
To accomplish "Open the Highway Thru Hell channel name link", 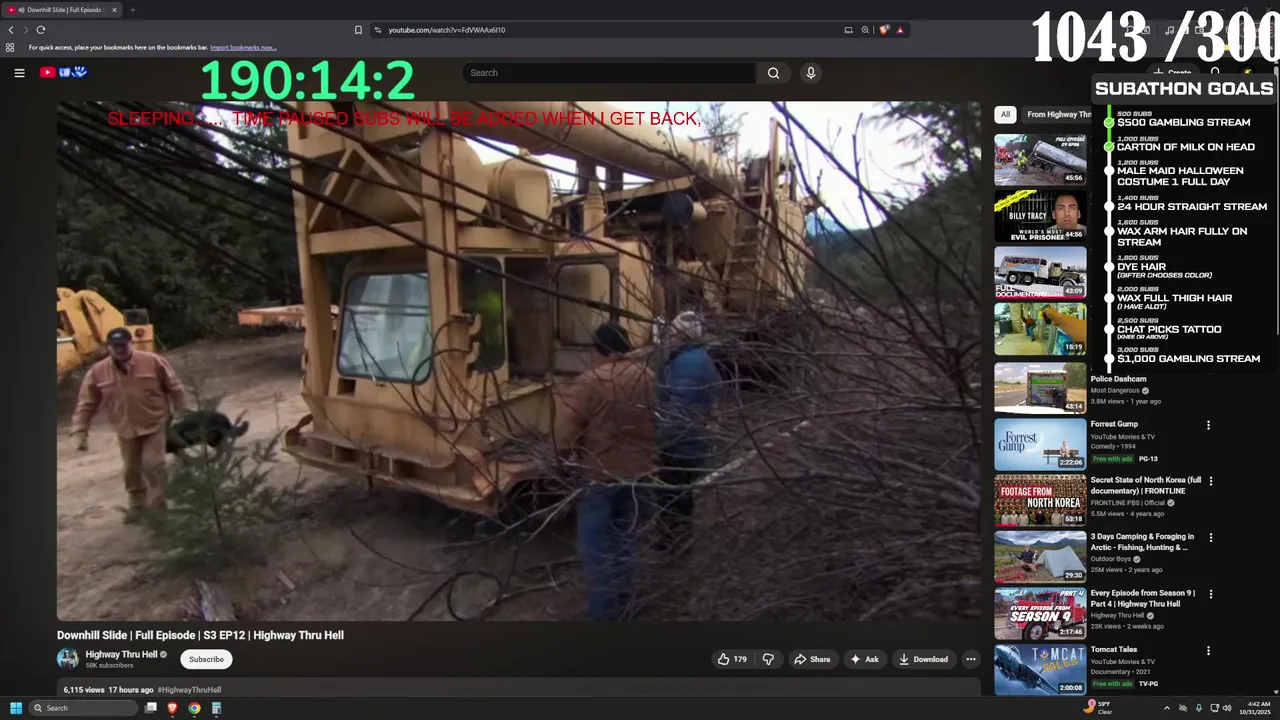I will point(121,654).
